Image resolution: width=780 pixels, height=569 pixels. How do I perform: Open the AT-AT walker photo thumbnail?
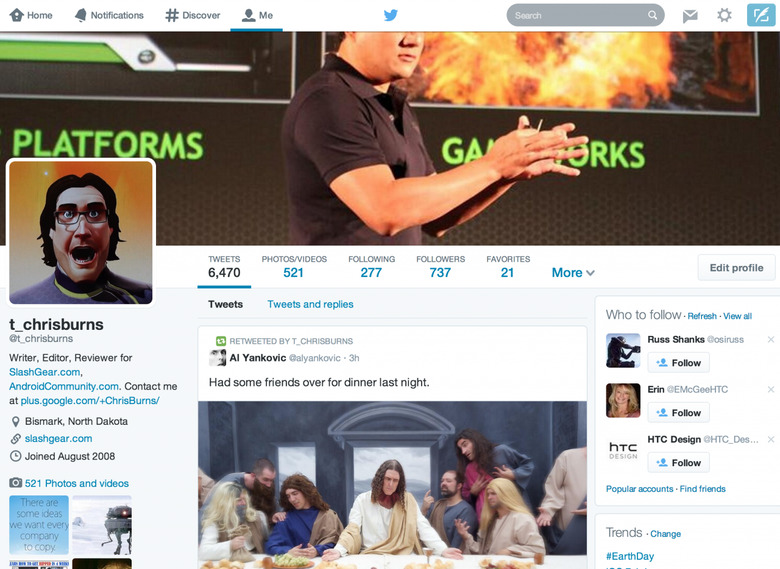102,525
